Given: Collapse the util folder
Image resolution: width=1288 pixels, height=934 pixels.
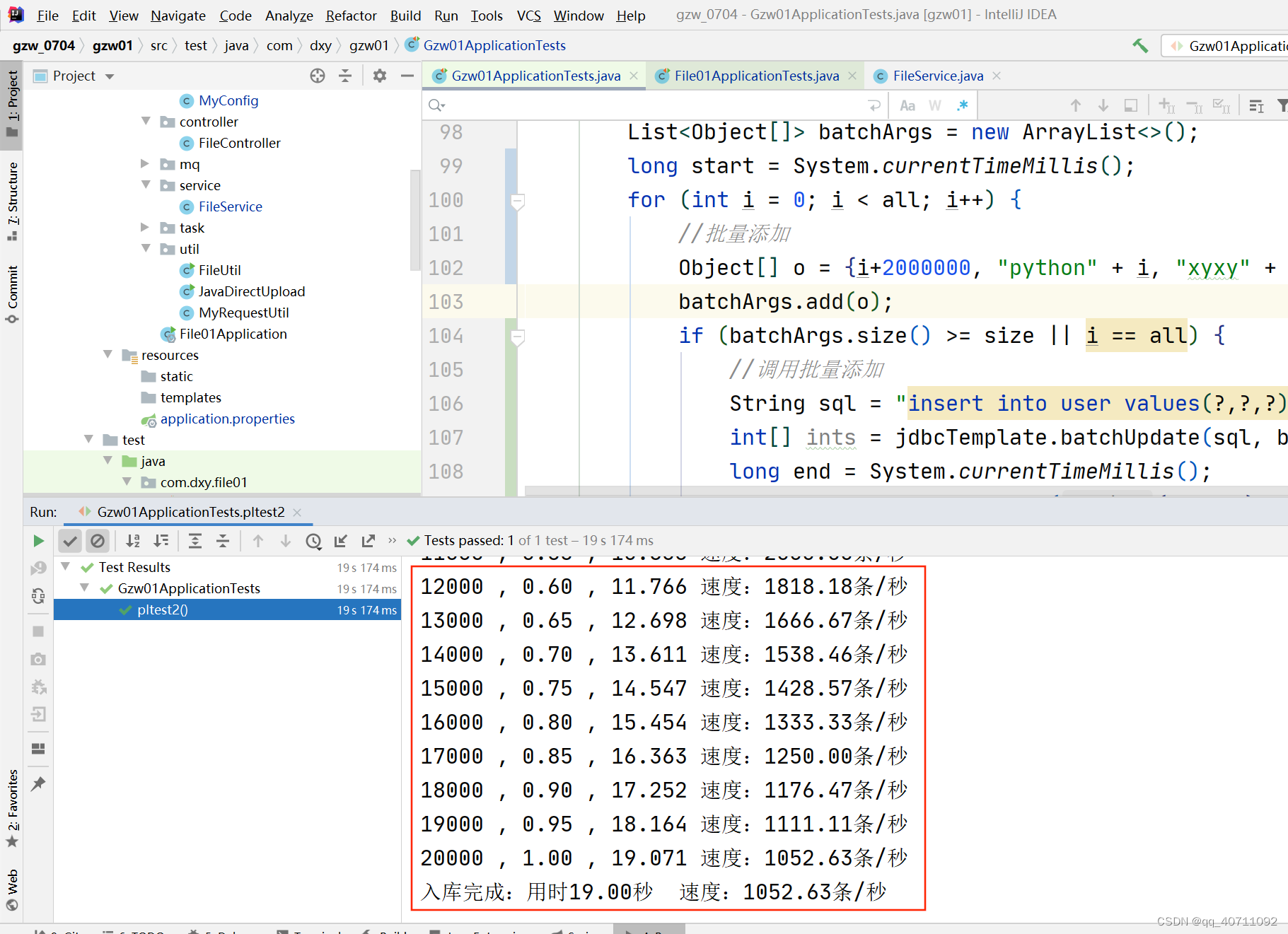Looking at the screenshot, I should pos(146,249).
